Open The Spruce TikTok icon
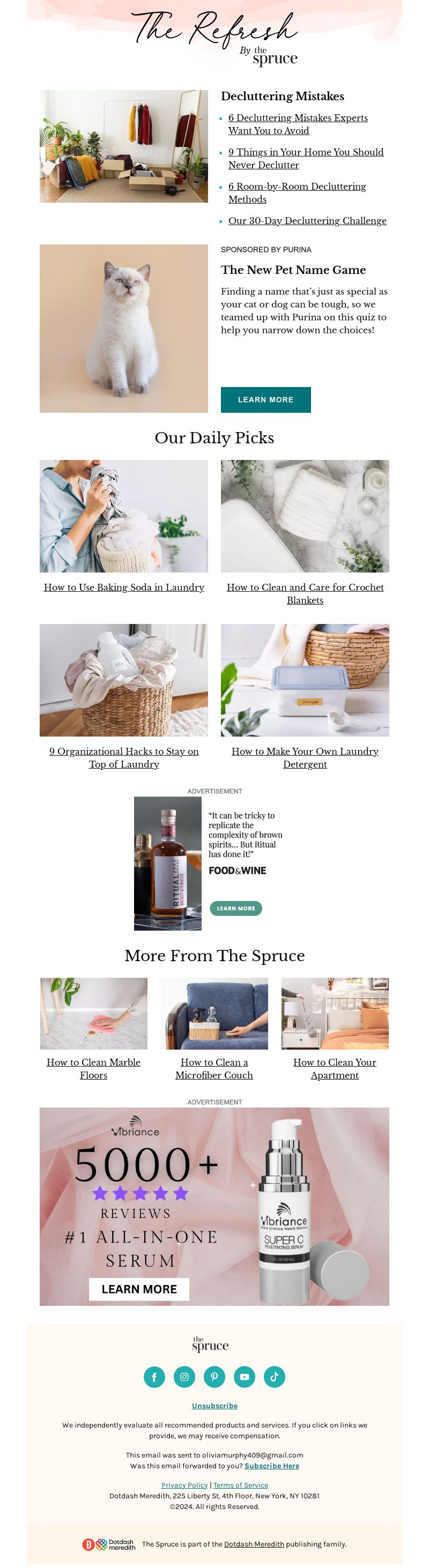 pos(275,1376)
